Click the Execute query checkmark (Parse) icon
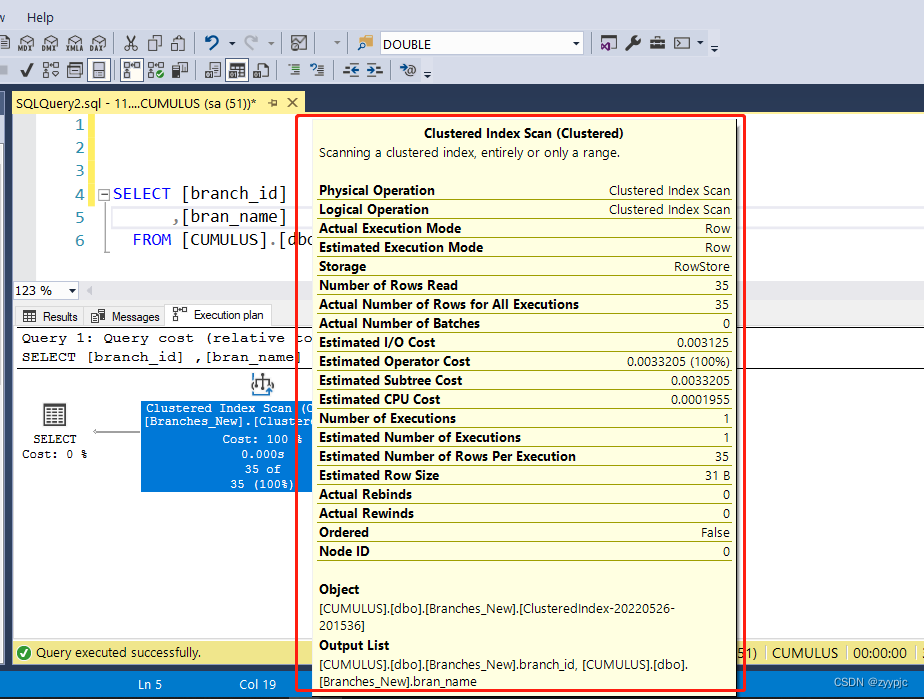The width and height of the screenshot is (924, 699). click(x=27, y=70)
